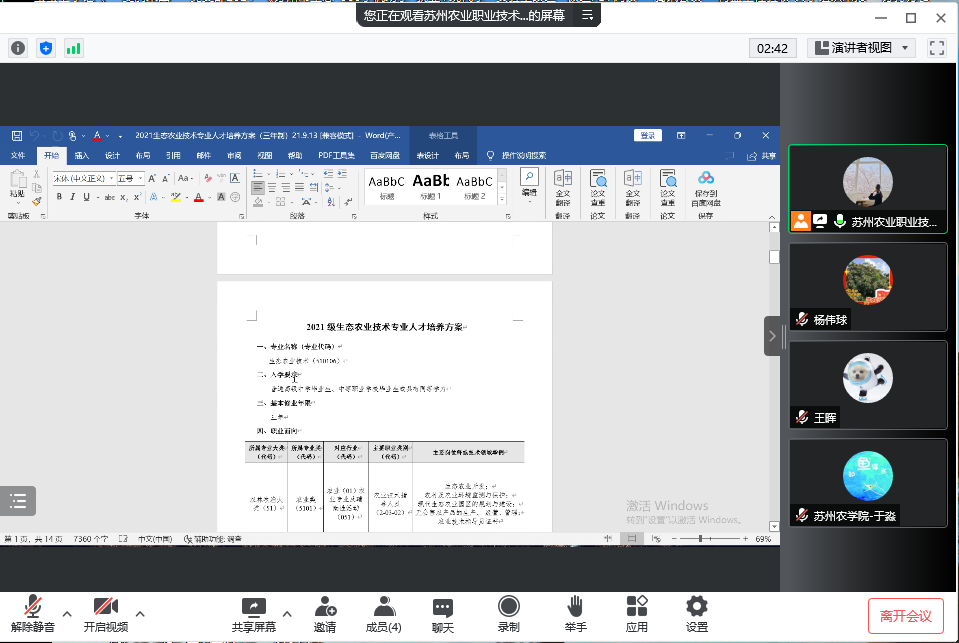
Task: Expand share options arrow beside 共享屏幕
Action: (x=287, y=614)
